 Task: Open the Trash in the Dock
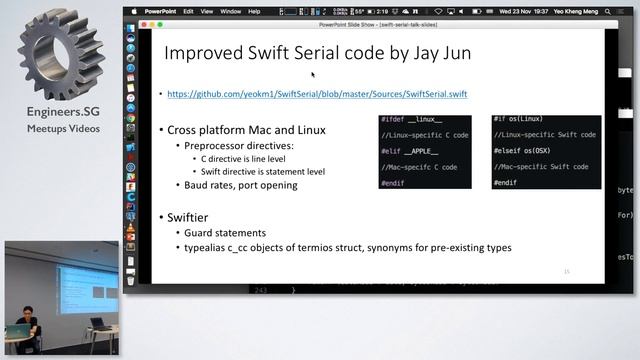click(131, 281)
